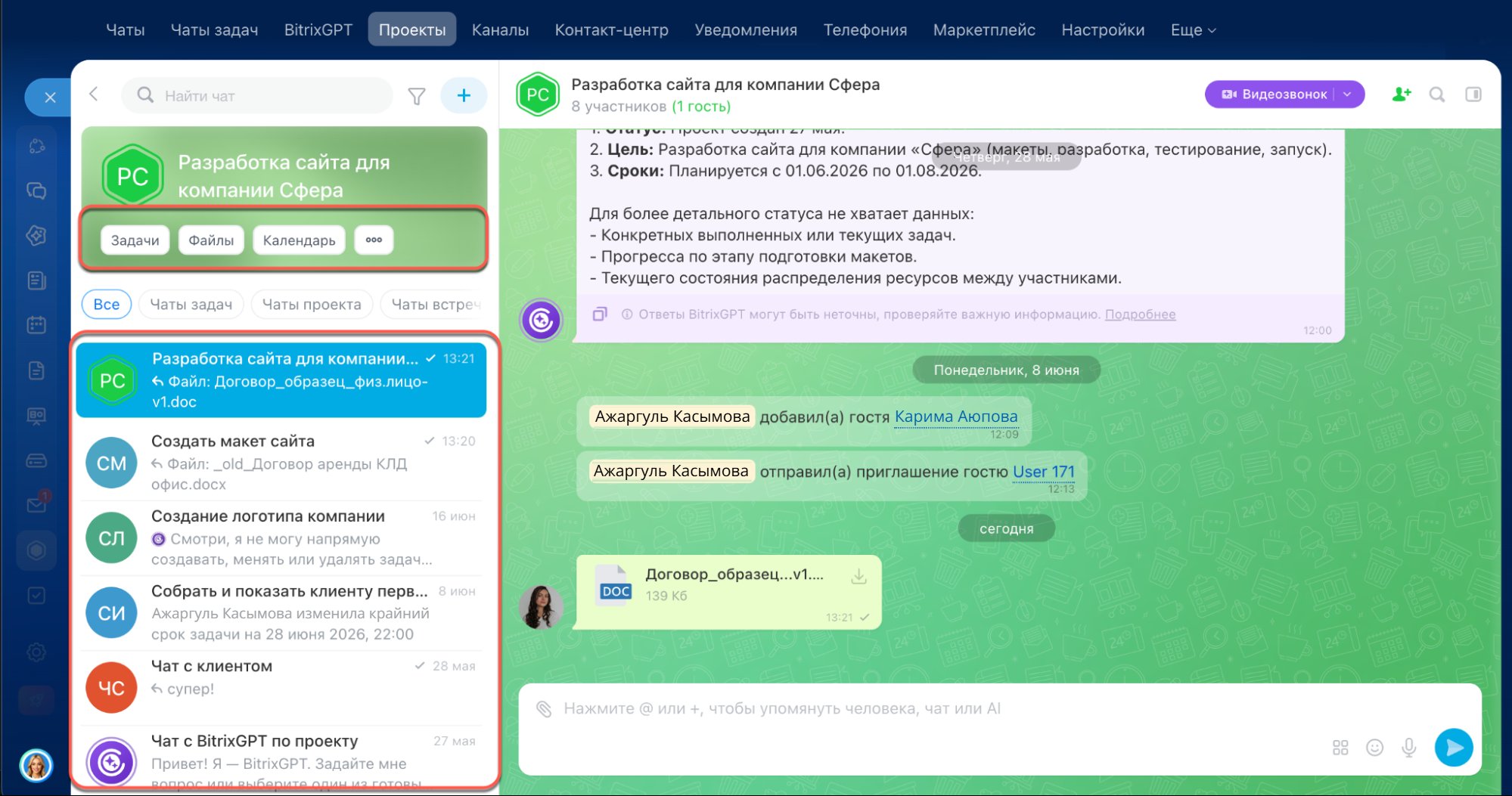Open the chat bubbles icon in left sidebar
This screenshot has height=796, width=1512.
click(36, 190)
